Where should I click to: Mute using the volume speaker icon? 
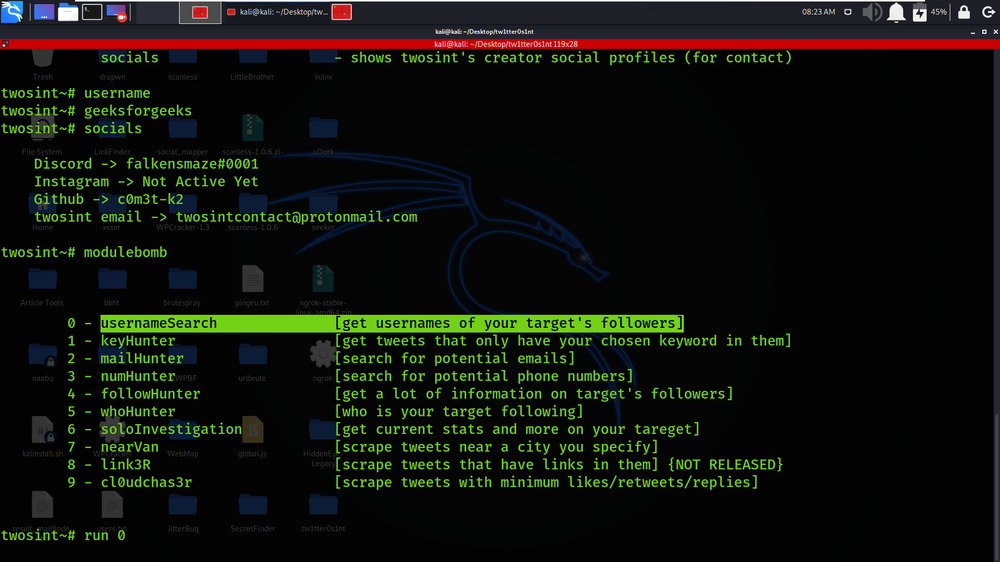pyautogui.click(x=872, y=11)
